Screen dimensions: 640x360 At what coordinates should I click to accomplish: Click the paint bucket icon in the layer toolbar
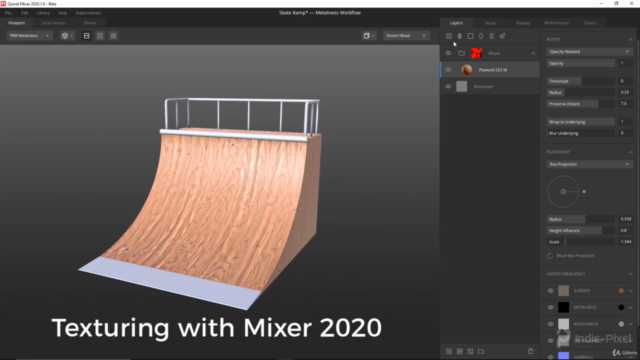point(502,36)
